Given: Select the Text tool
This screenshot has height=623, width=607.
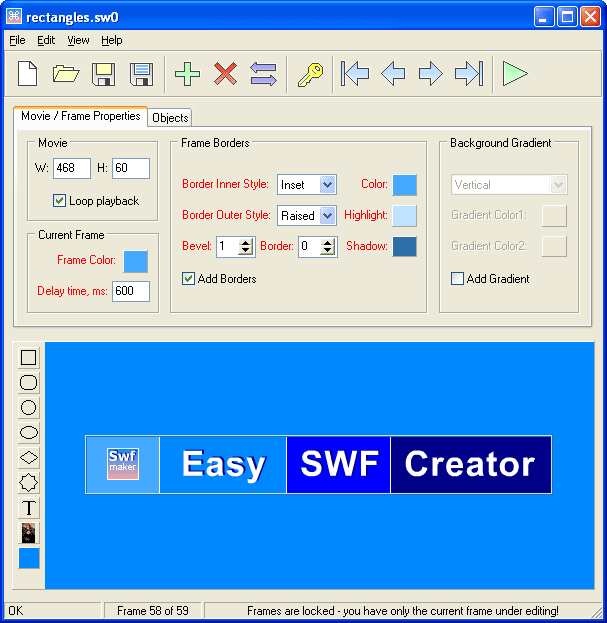Looking at the screenshot, I should click(29, 507).
